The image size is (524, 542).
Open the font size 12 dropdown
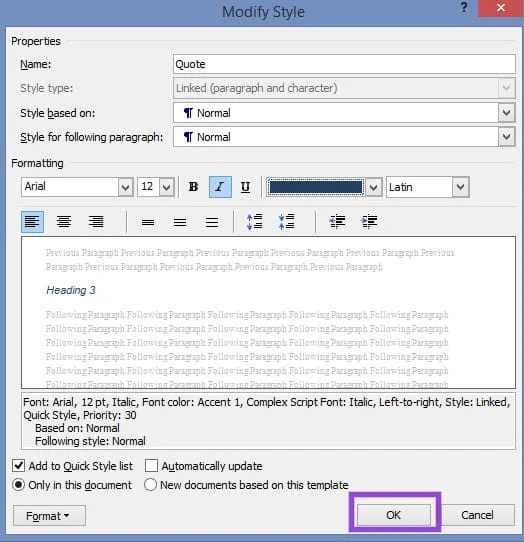click(167, 187)
